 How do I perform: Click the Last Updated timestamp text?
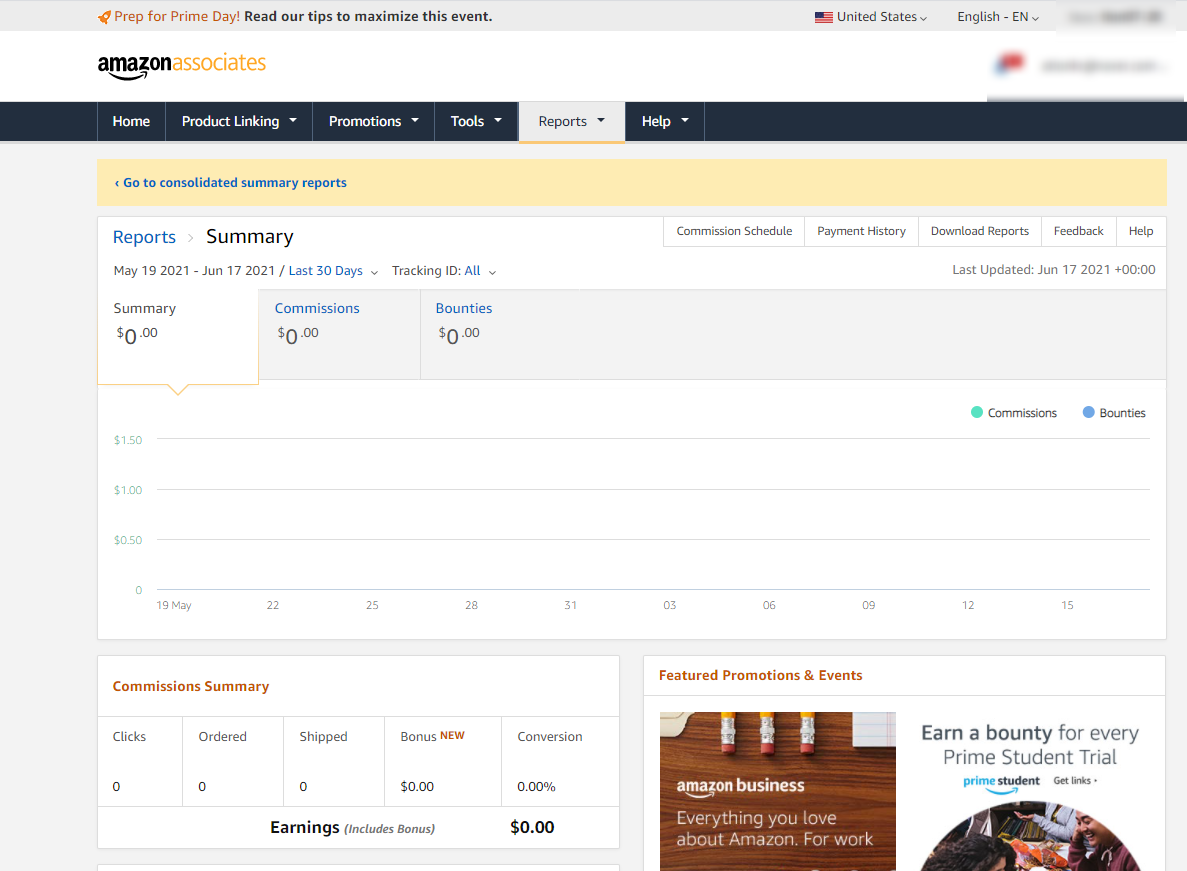tap(1054, 269)
